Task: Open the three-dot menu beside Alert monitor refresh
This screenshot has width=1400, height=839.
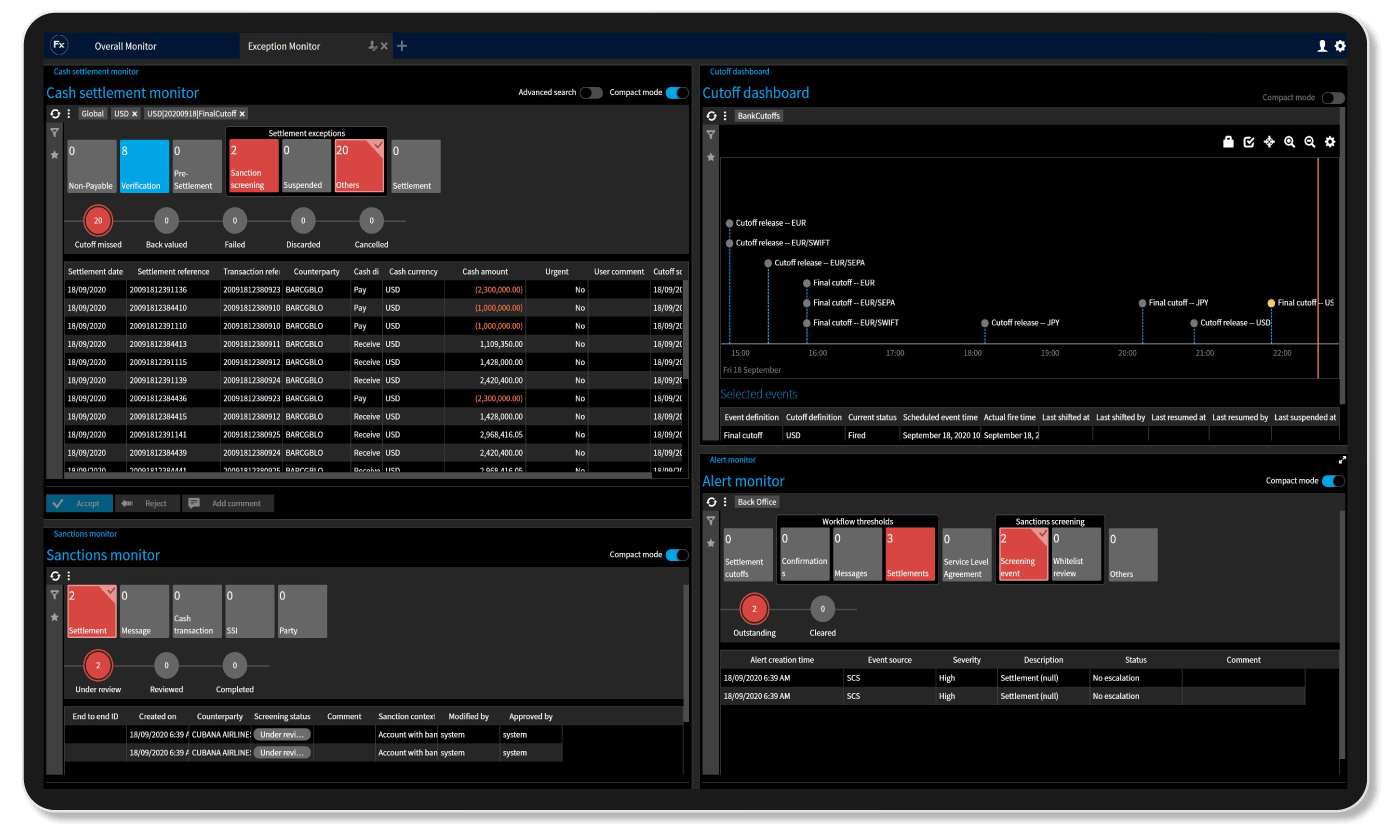Action: pos(723,501)
